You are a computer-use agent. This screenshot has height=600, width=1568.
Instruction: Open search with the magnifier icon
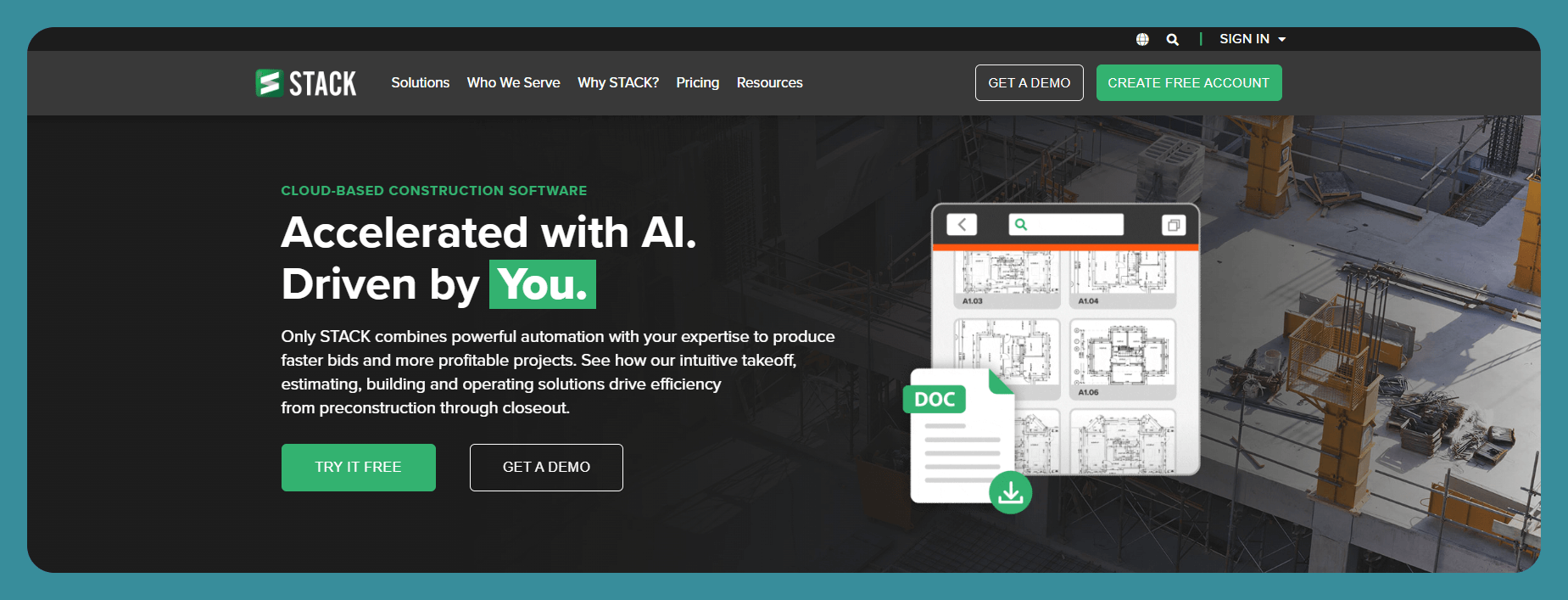1172,39
